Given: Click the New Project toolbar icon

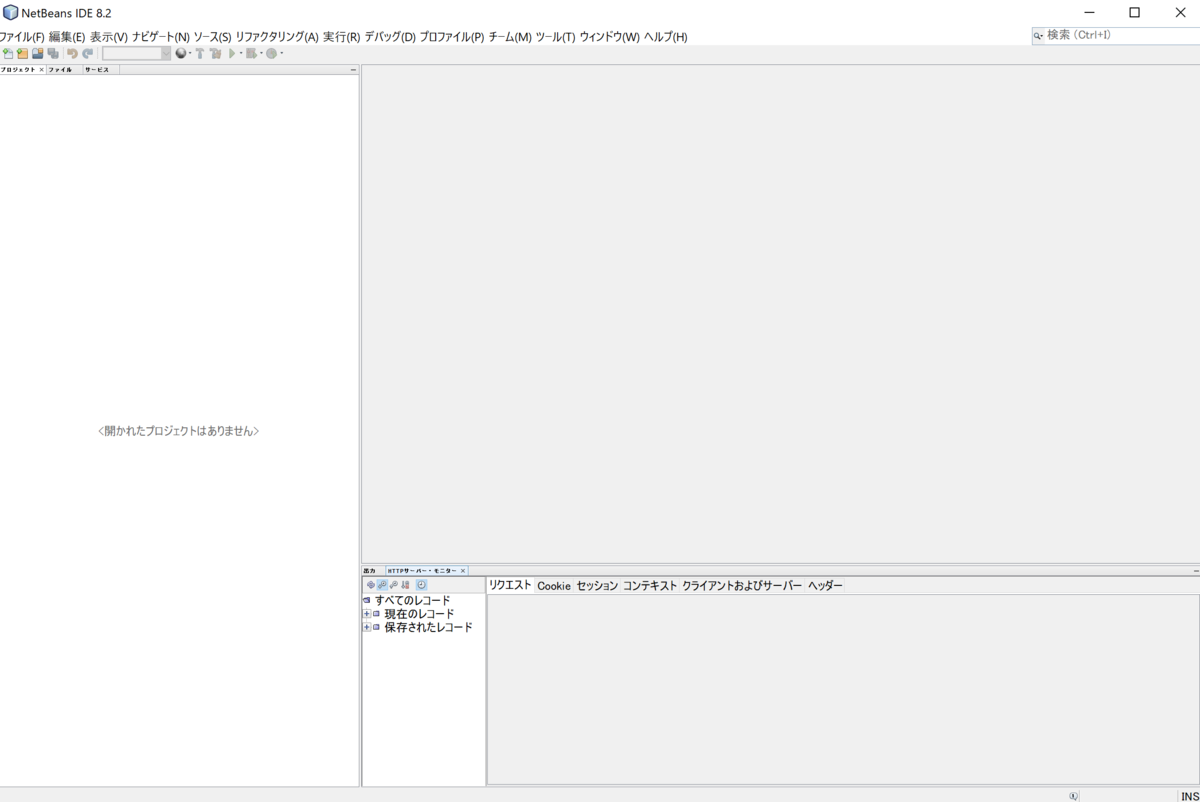Looking at the screenshot, I should (x=22, y=54).
